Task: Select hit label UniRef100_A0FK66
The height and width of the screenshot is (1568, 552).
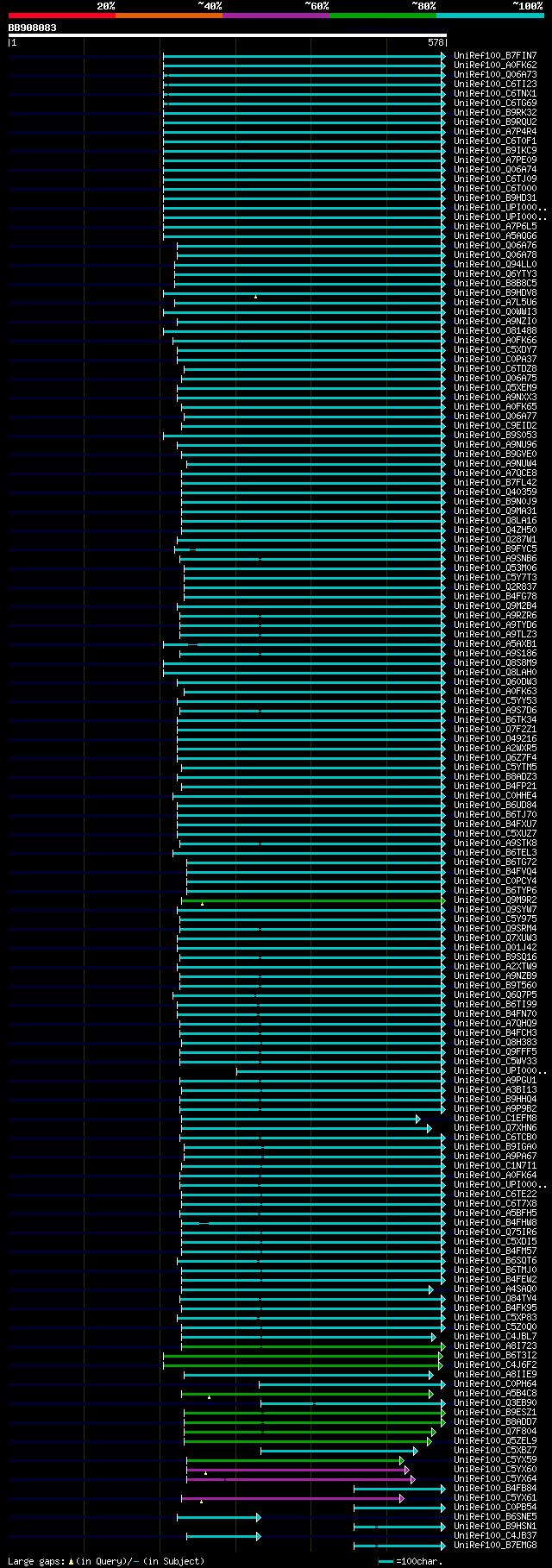Action: 495,341
